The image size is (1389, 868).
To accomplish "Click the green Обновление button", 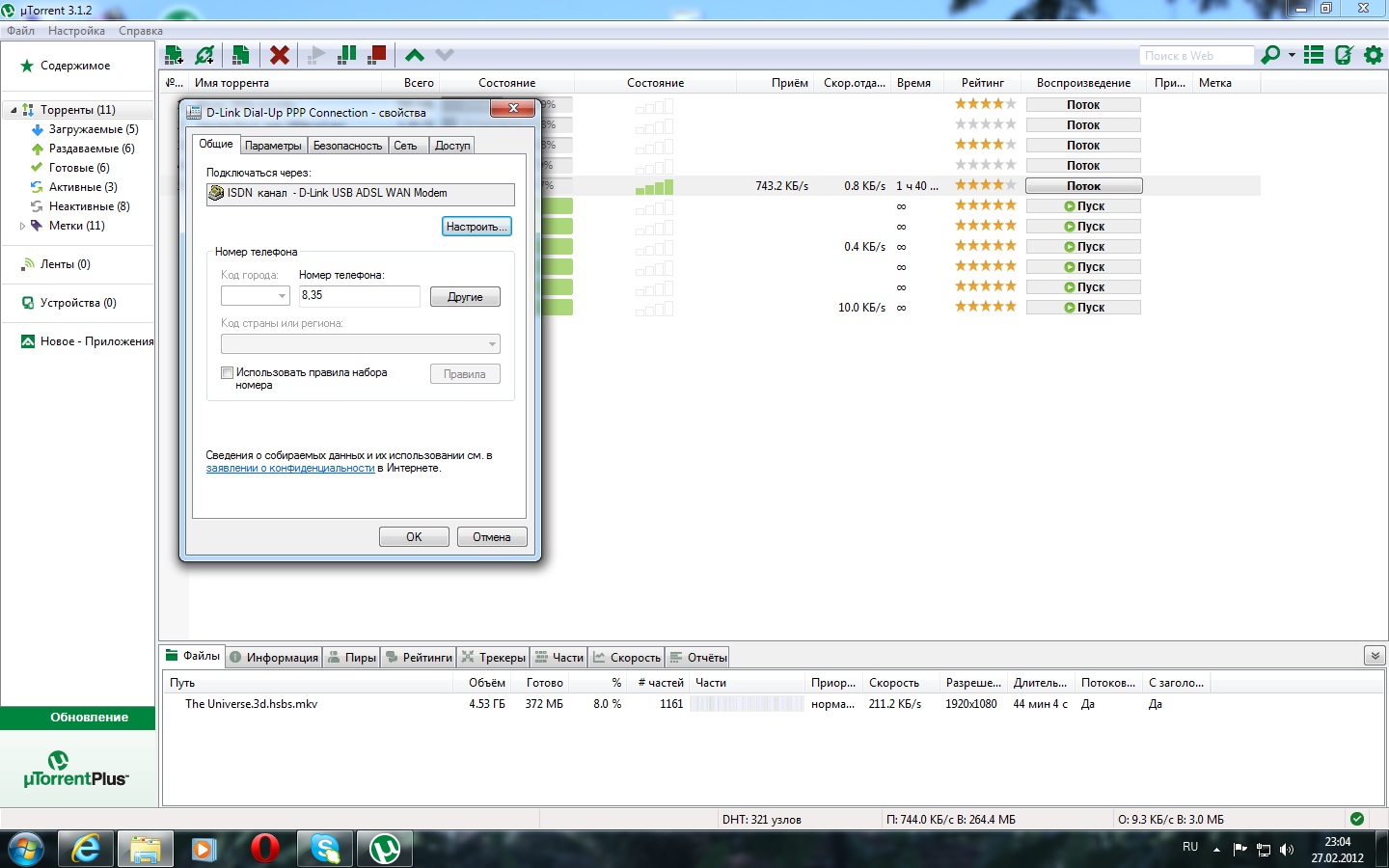I will pos(78,718).
